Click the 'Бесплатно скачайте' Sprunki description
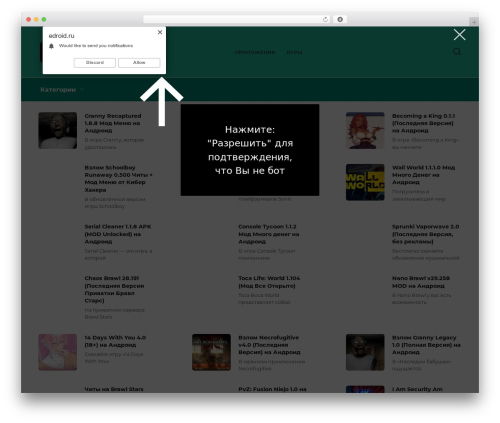500x423 pixels. pos(426,254)
